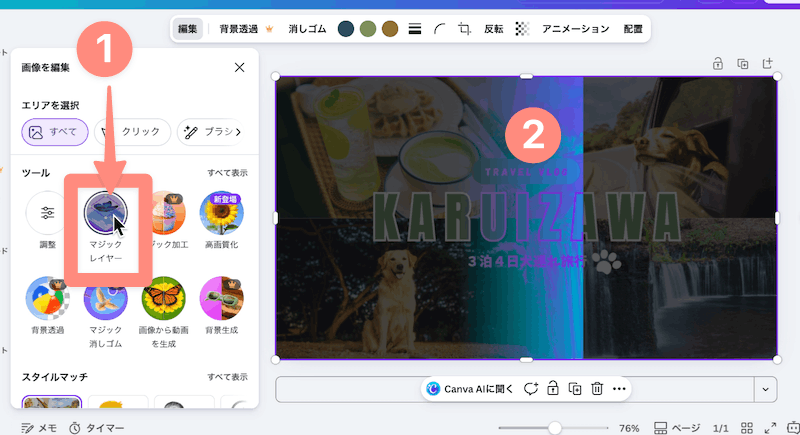Screen dimensions: 800x435
Task: Click the 3泊4日犬連れ旅行 subtitle on canvas
Action: 527,262
